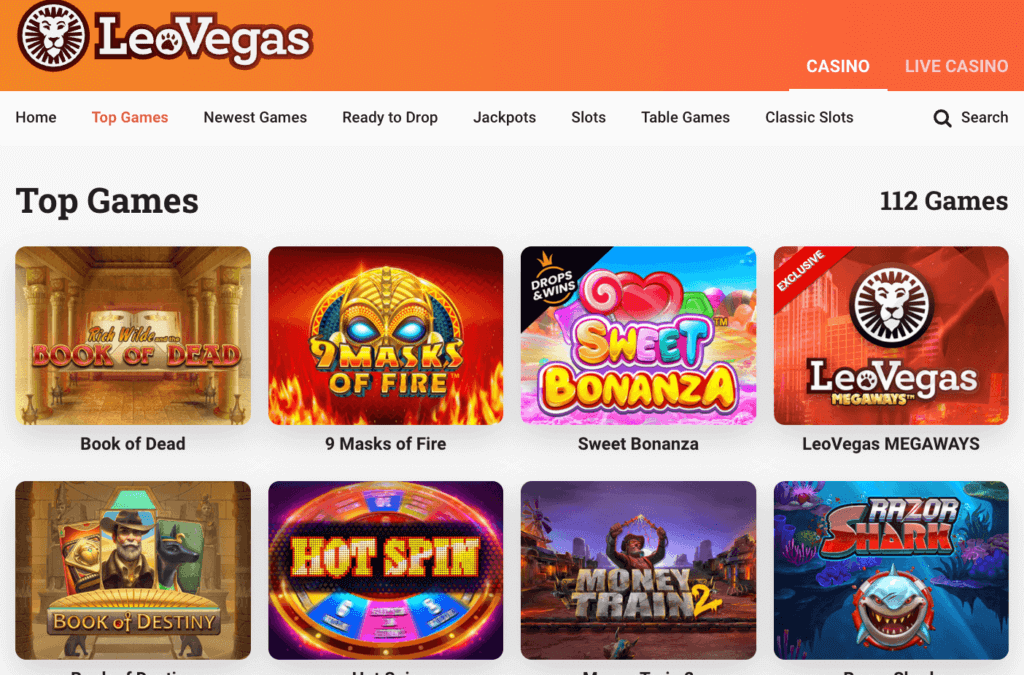Screen dimensions: 1024x675
Task: Open the 9 Masks of Fire thumbnail
Action: (x=386, y=336)
